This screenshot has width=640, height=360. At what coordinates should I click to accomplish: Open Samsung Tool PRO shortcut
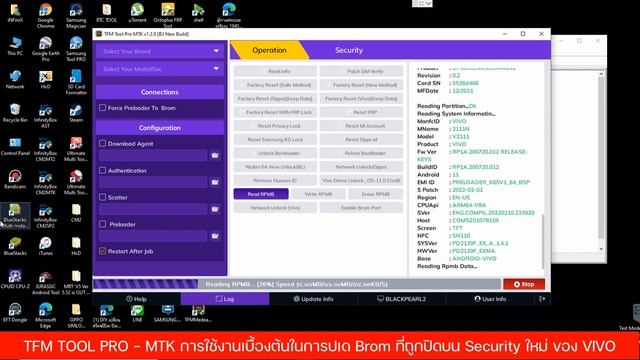76,49
